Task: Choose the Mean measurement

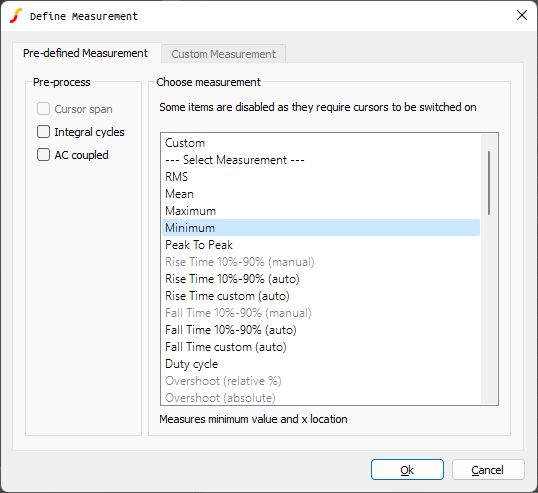Action: 321,194
